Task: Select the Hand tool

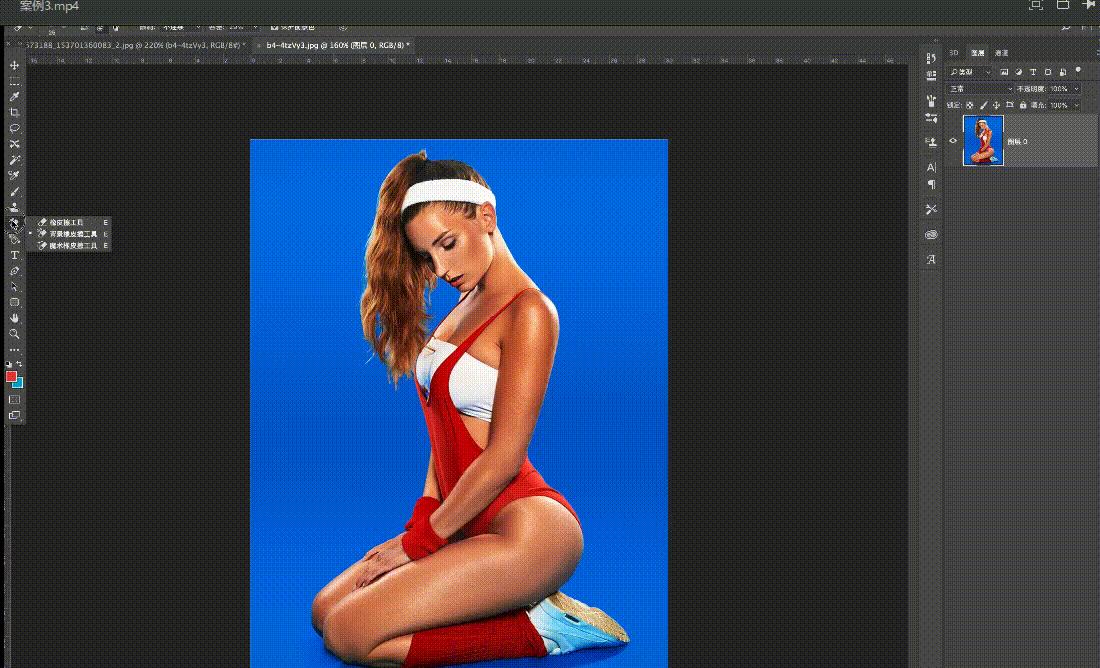Action: [x=14, y=318]
